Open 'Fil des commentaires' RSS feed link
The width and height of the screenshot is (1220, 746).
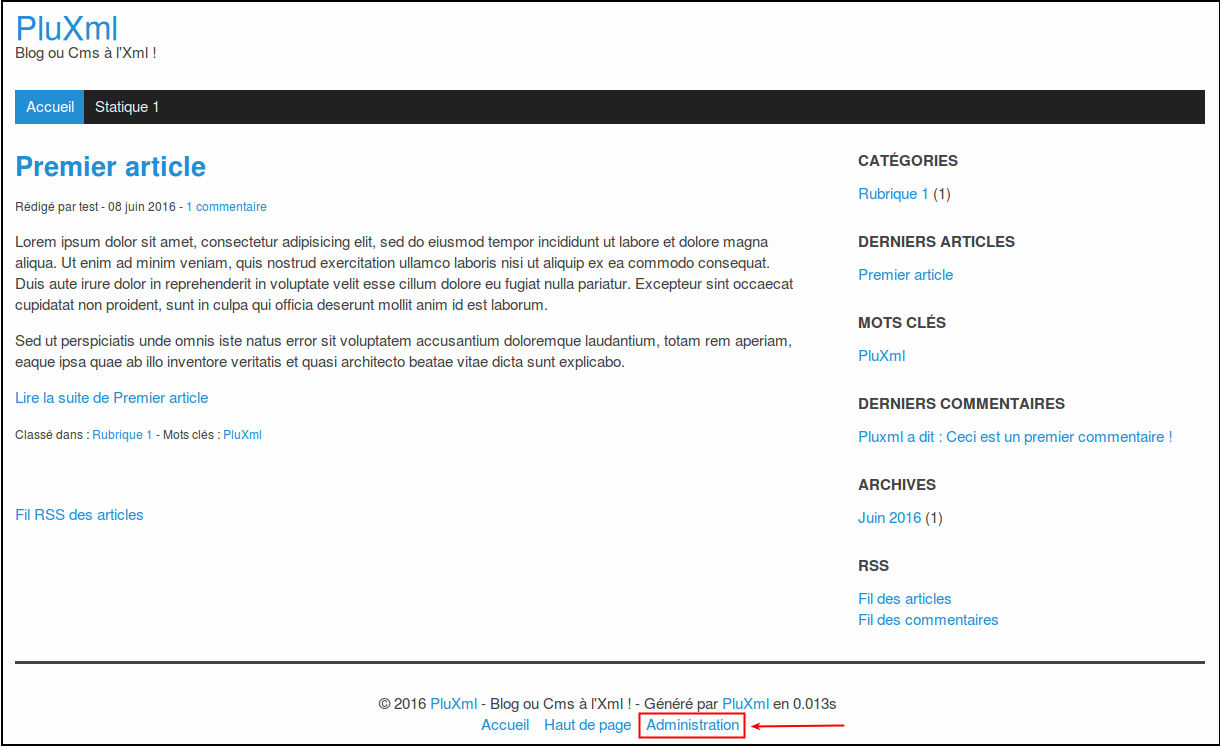[927, 620]
